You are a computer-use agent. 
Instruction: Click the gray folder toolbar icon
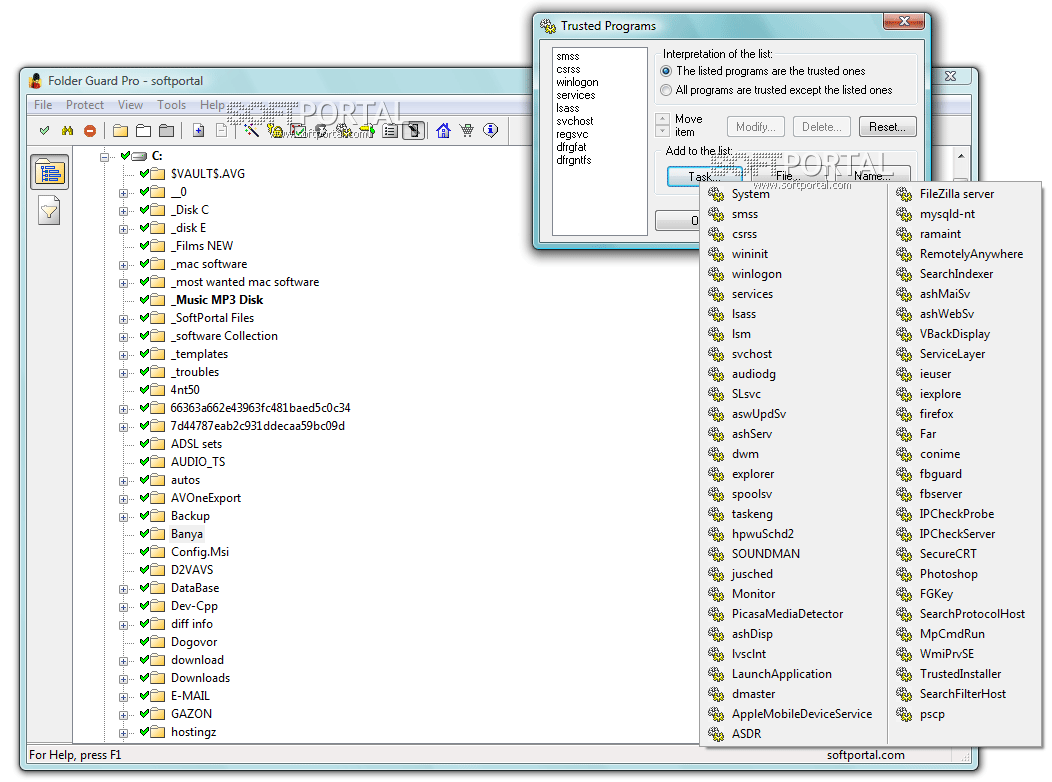click(x=166, y=131)
